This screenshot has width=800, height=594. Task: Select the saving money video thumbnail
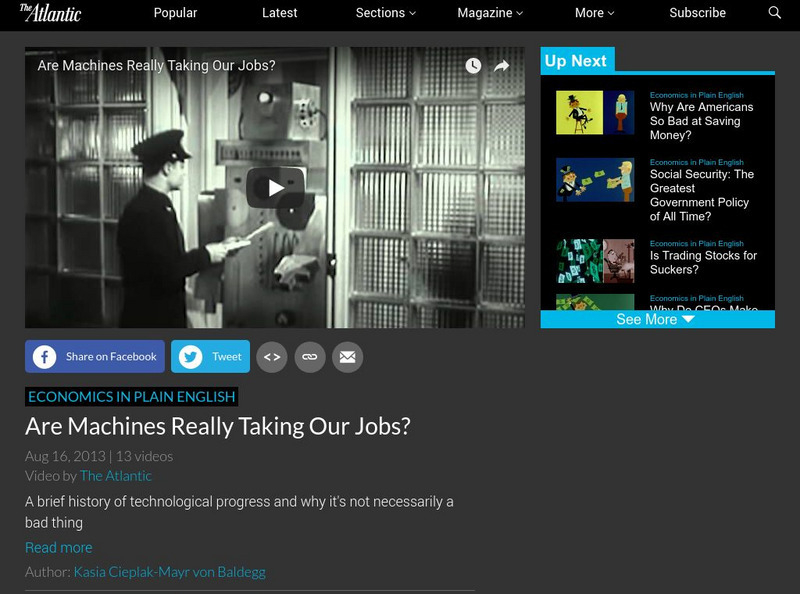tap(595, 113)
